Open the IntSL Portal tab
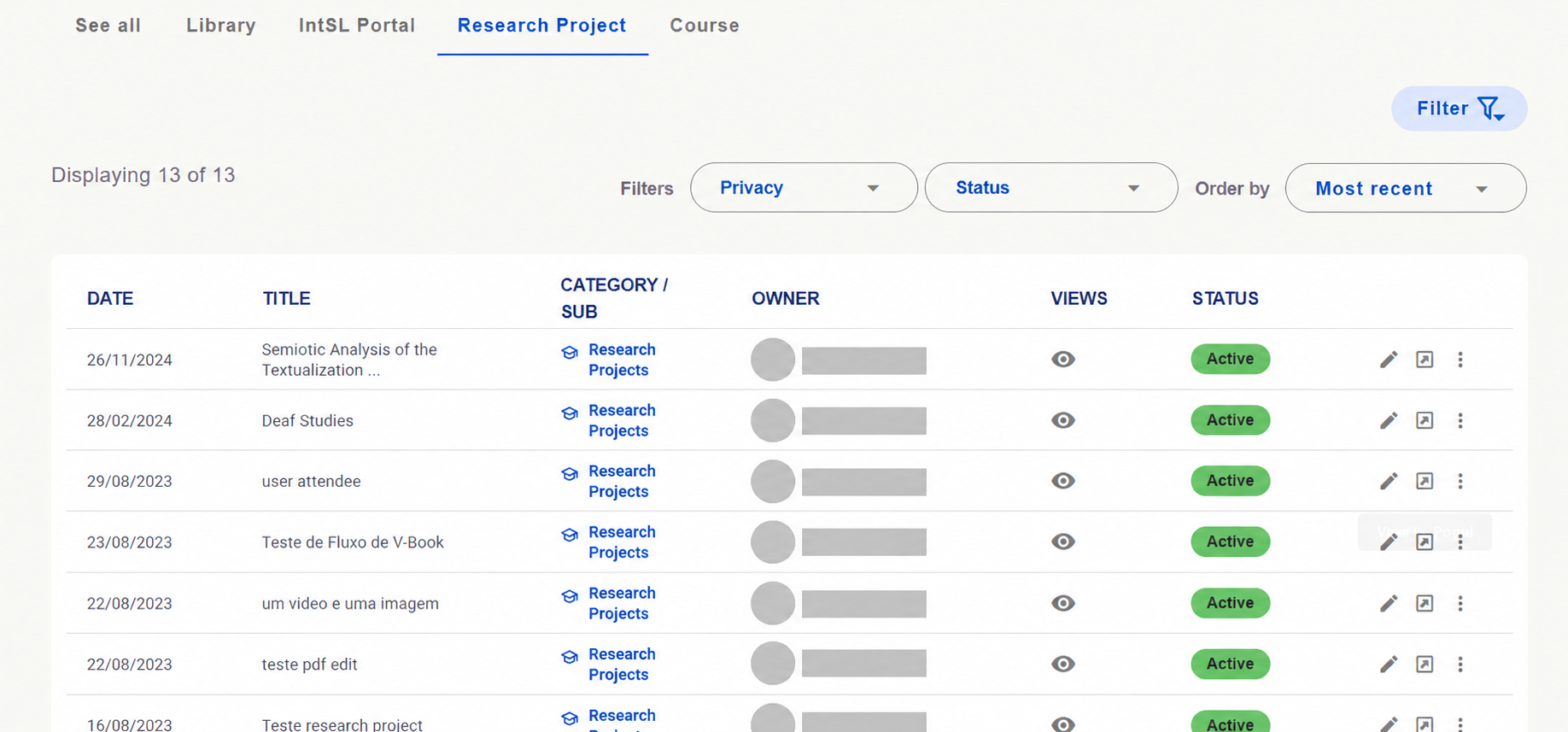Image resolution: width=1568 pixels, height=732 pixels. (357, 26)
